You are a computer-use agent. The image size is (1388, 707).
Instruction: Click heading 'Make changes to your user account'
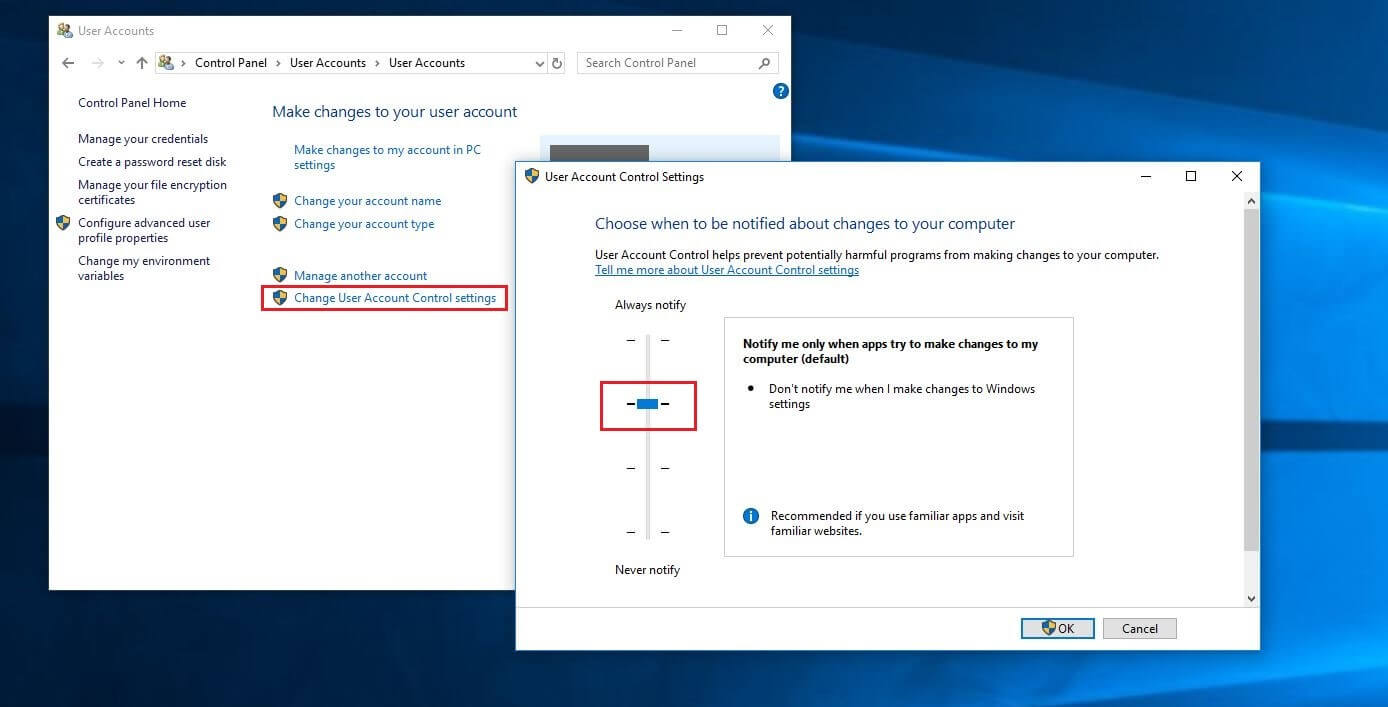[395, 112]
